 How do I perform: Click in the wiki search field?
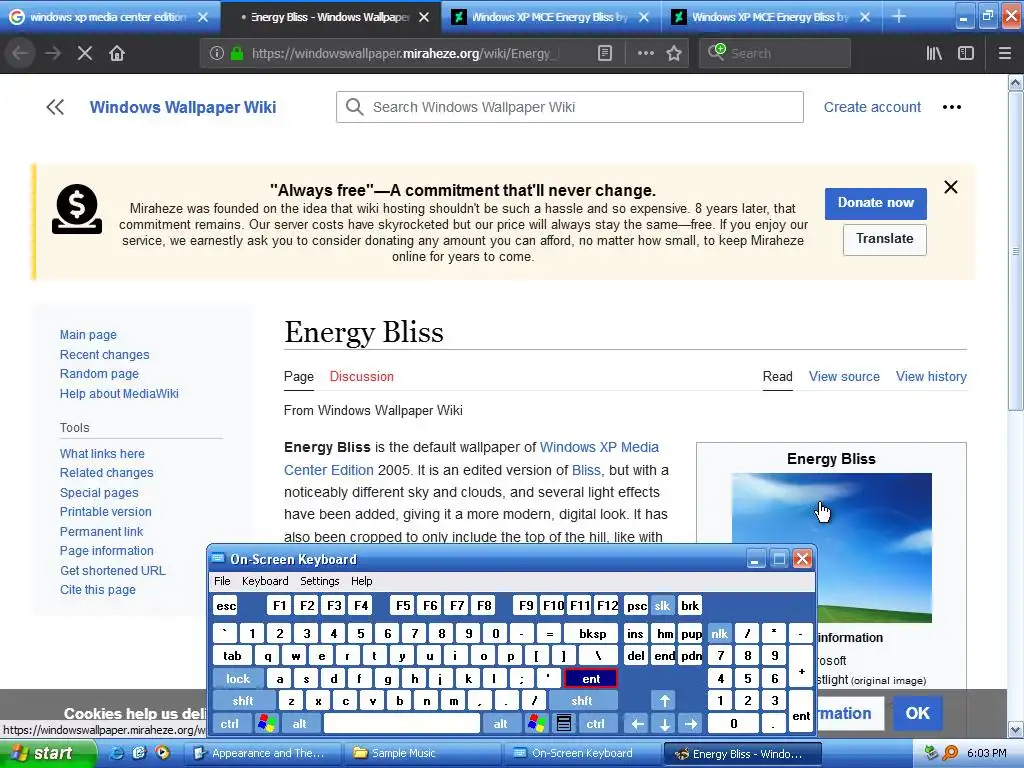pyautogui.click(x=569, y=107)
